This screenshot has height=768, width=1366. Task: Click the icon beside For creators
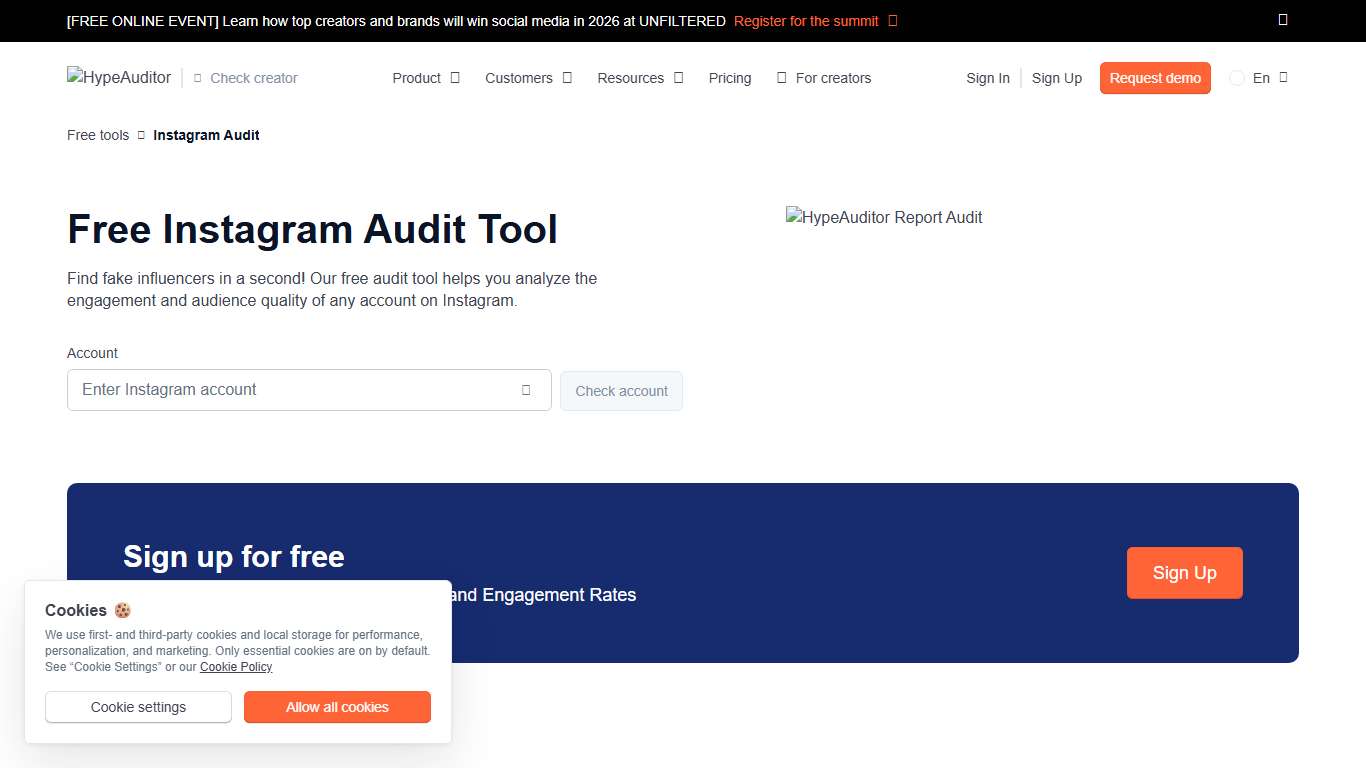(x=780, y=78)
